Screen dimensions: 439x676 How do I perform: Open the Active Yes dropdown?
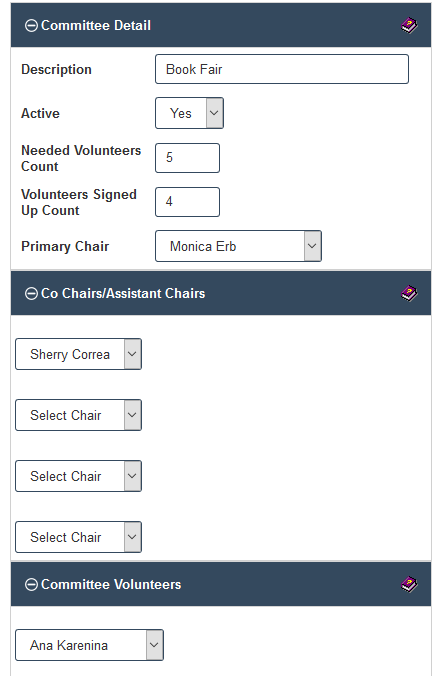tap(189, 113)
